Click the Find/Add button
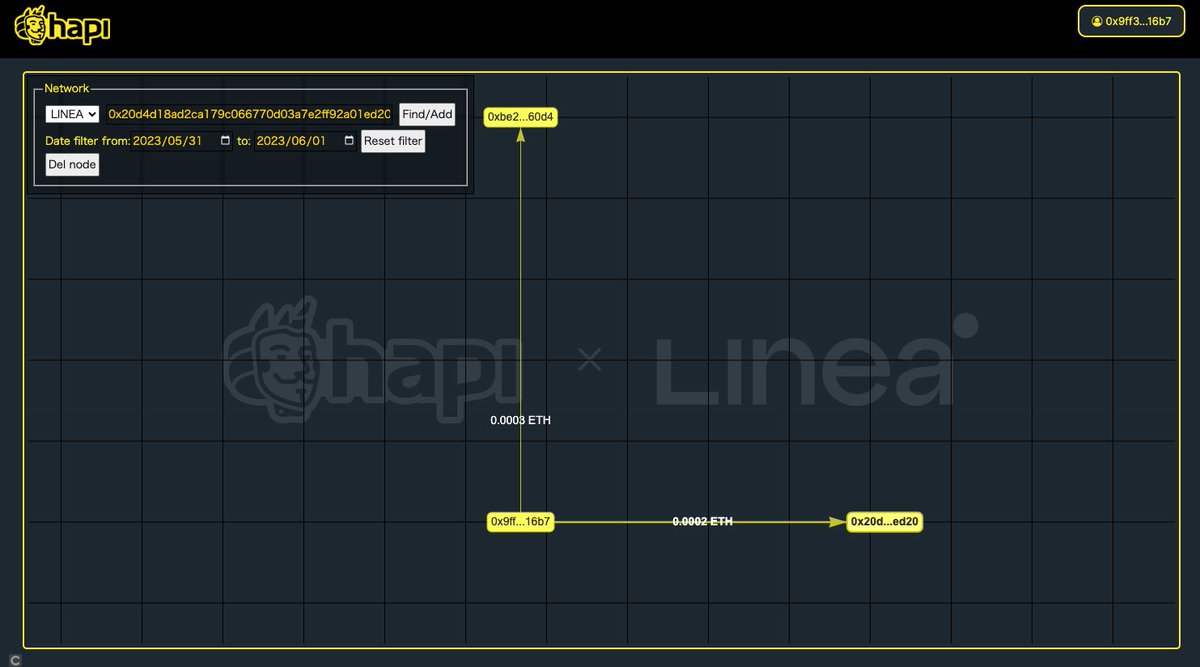 point(427,114)
